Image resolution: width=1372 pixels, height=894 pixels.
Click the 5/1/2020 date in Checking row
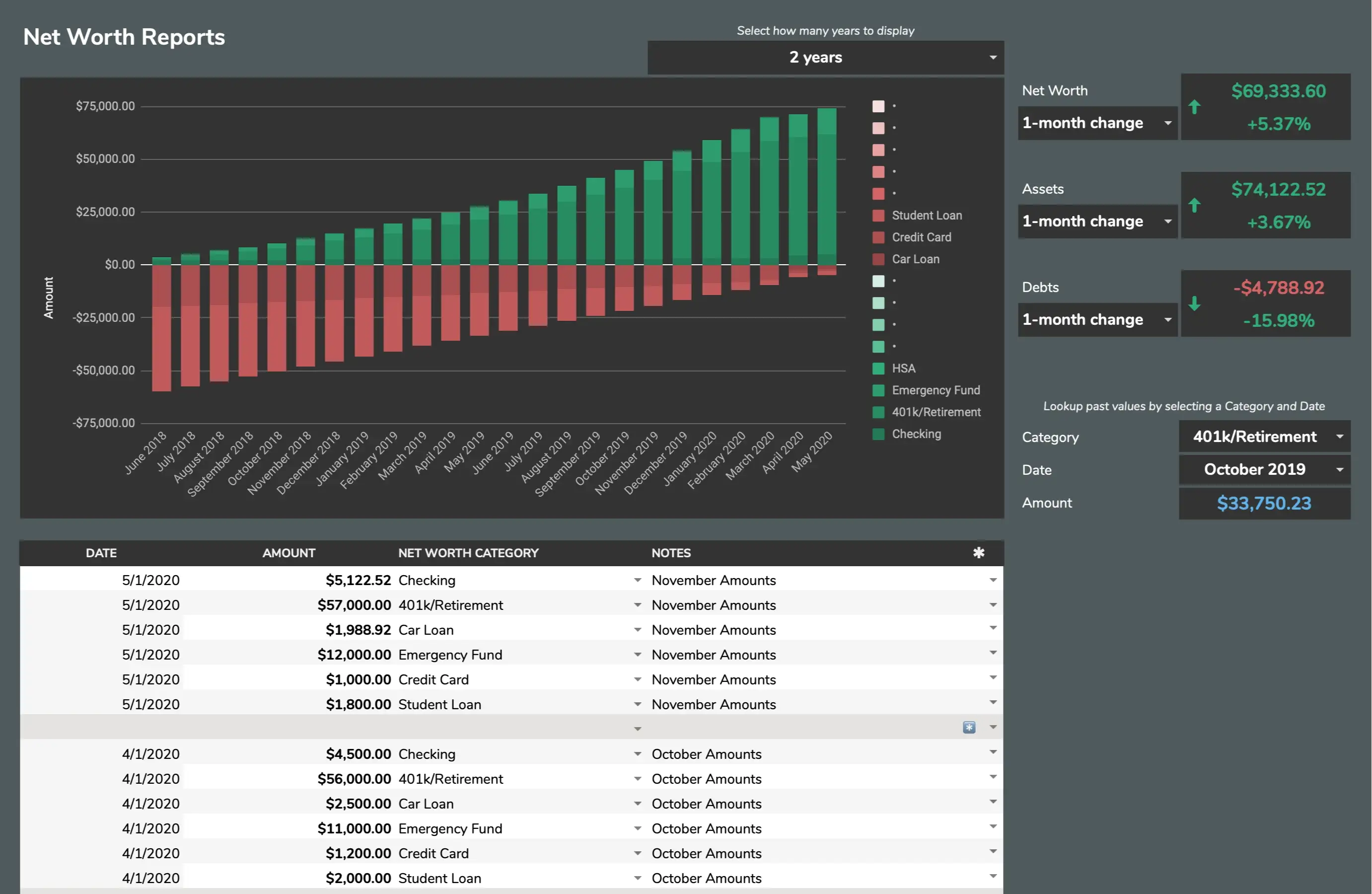coord(150,580)
